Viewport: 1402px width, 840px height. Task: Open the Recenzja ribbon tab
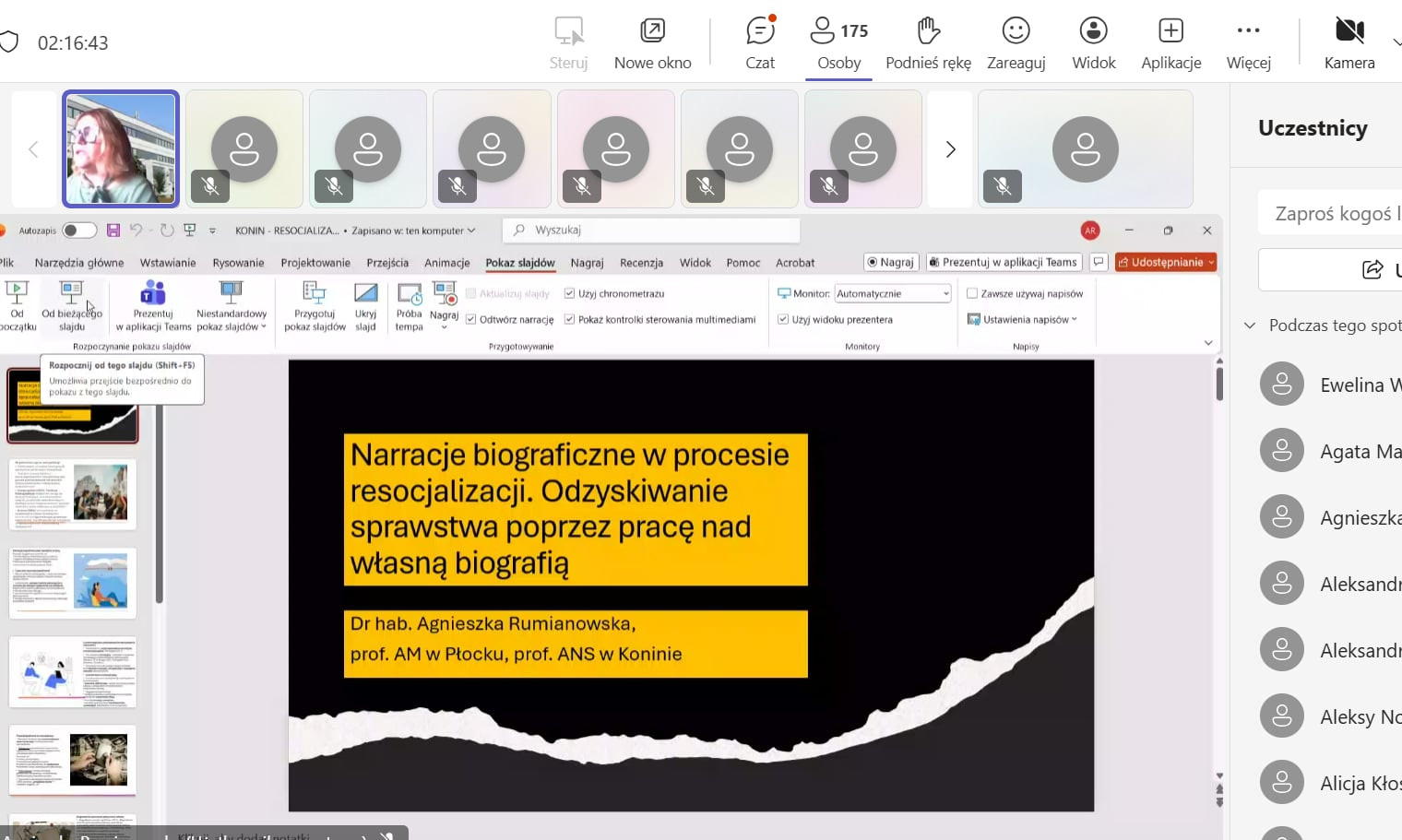point(641,263)
